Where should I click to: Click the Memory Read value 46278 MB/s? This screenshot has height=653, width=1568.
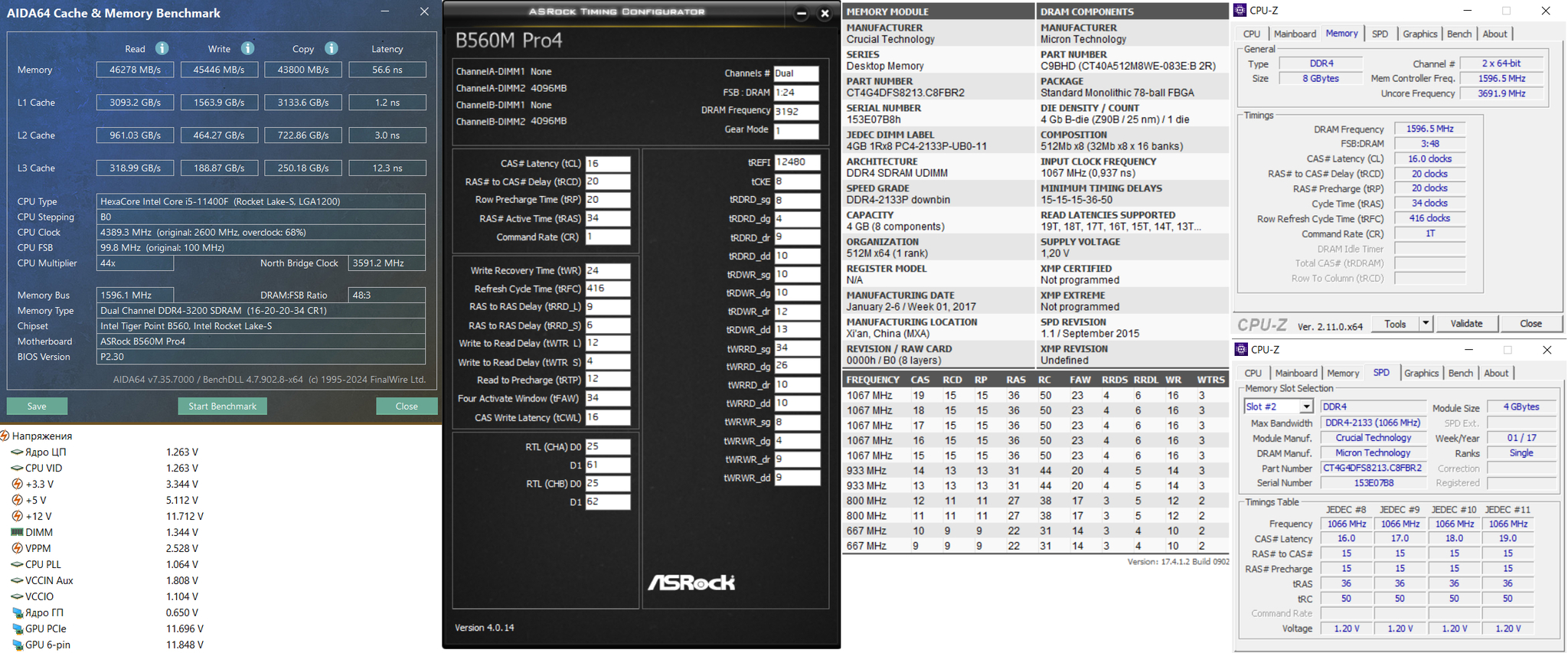click(135, 70)
